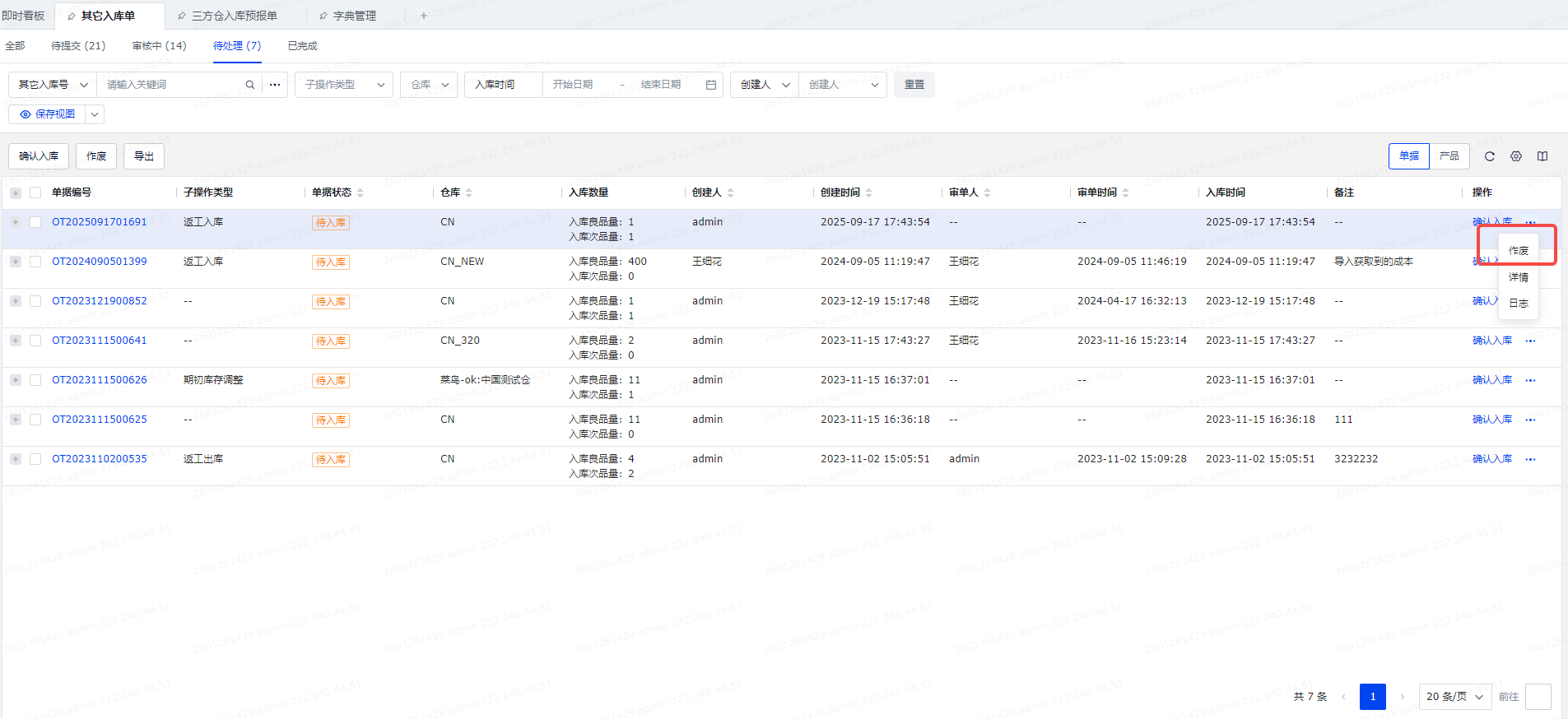Select the checkbox for order OT2023110200535
Viewport: 1568px width, 719px height.
(x=35, y=459)
